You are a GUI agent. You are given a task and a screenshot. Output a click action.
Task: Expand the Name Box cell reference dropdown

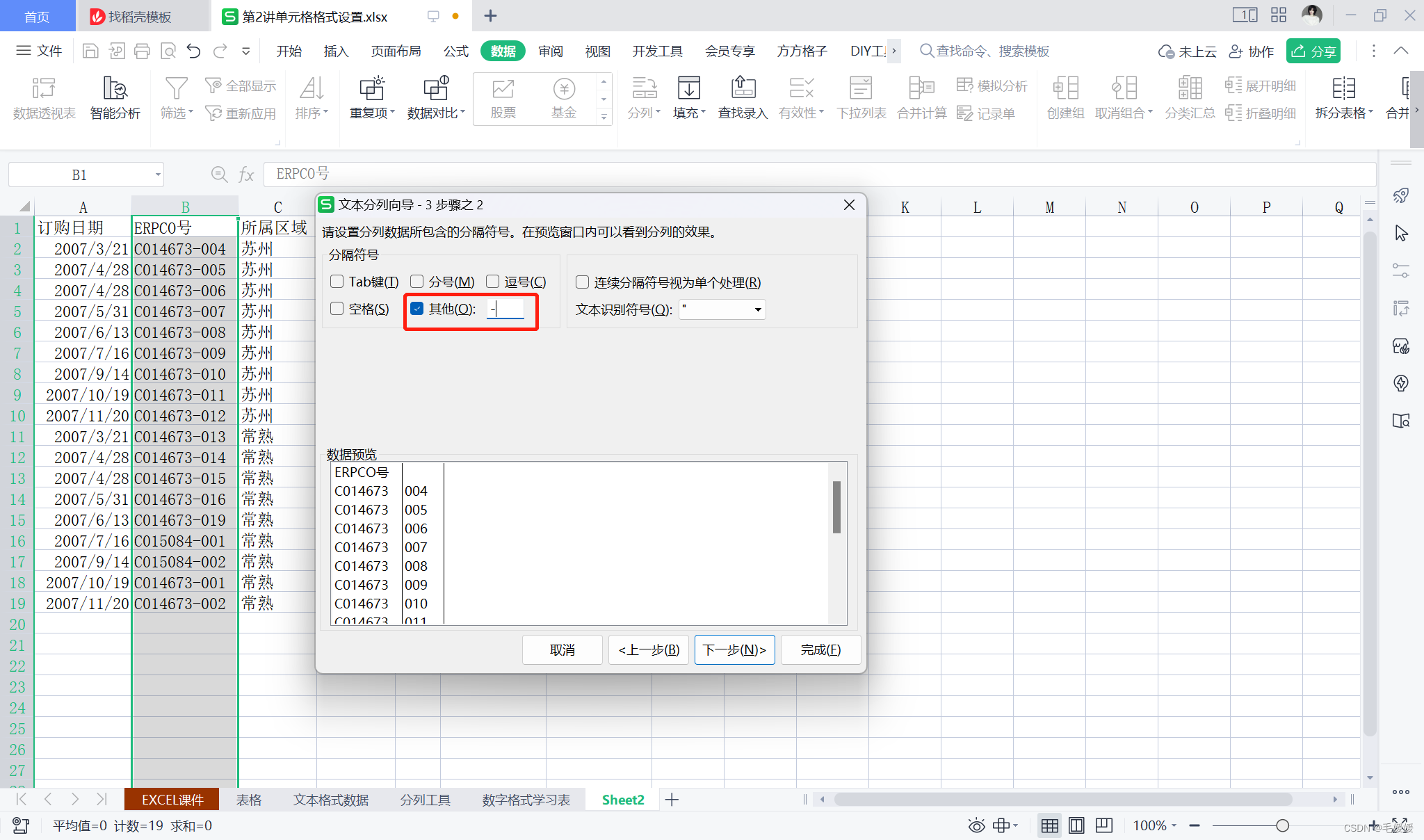tap(158, 175)
